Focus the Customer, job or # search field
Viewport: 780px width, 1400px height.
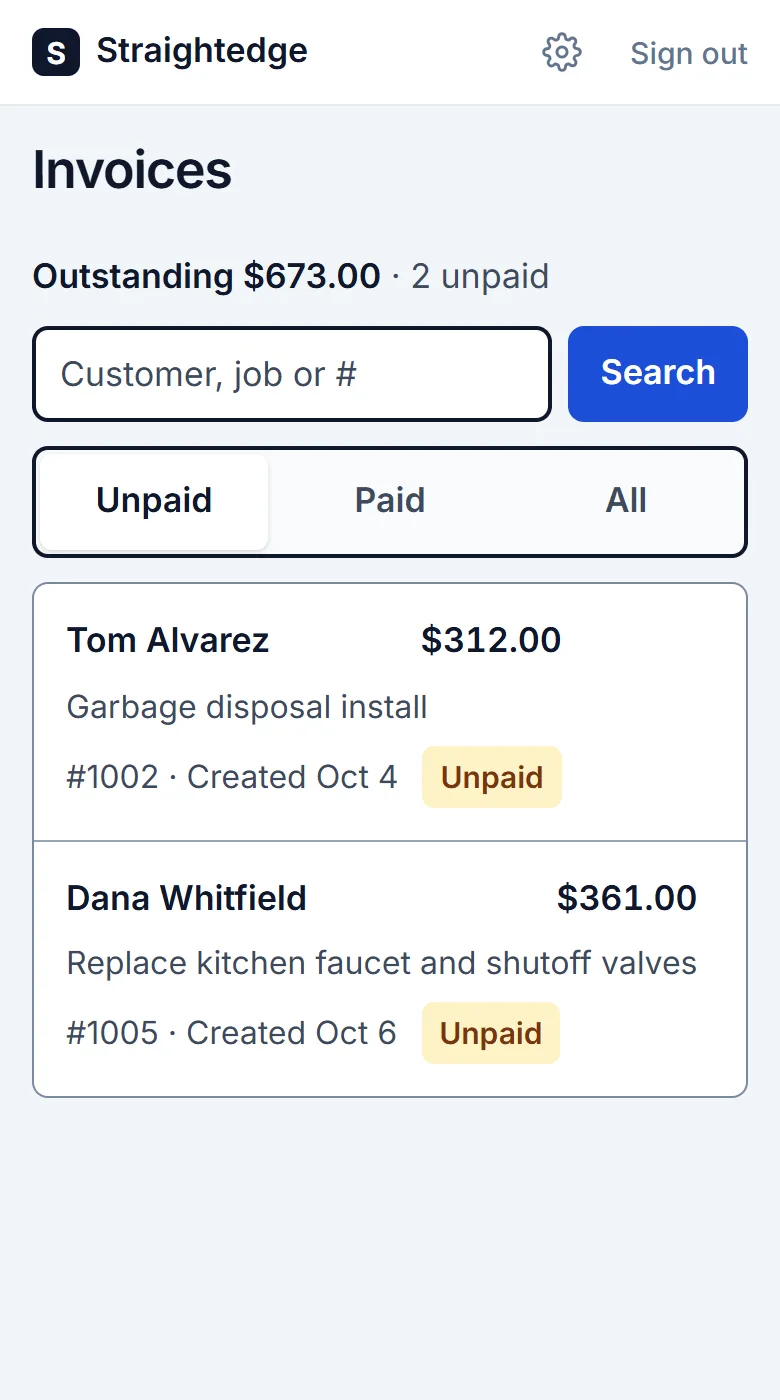(292, 374)
